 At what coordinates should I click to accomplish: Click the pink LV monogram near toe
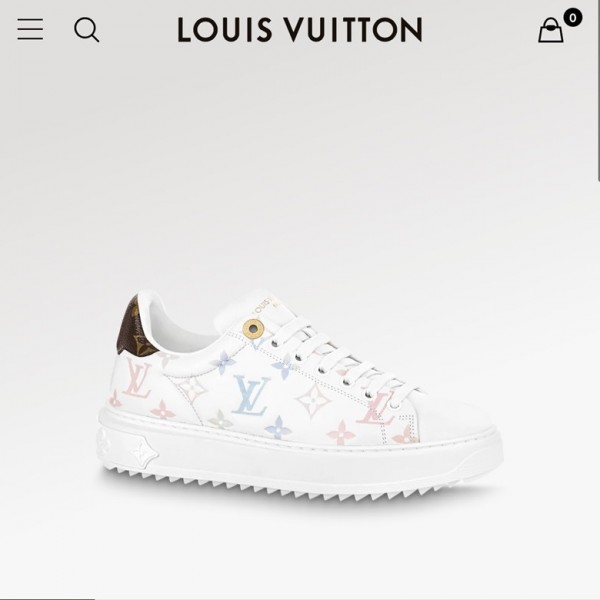pos(377,409)
